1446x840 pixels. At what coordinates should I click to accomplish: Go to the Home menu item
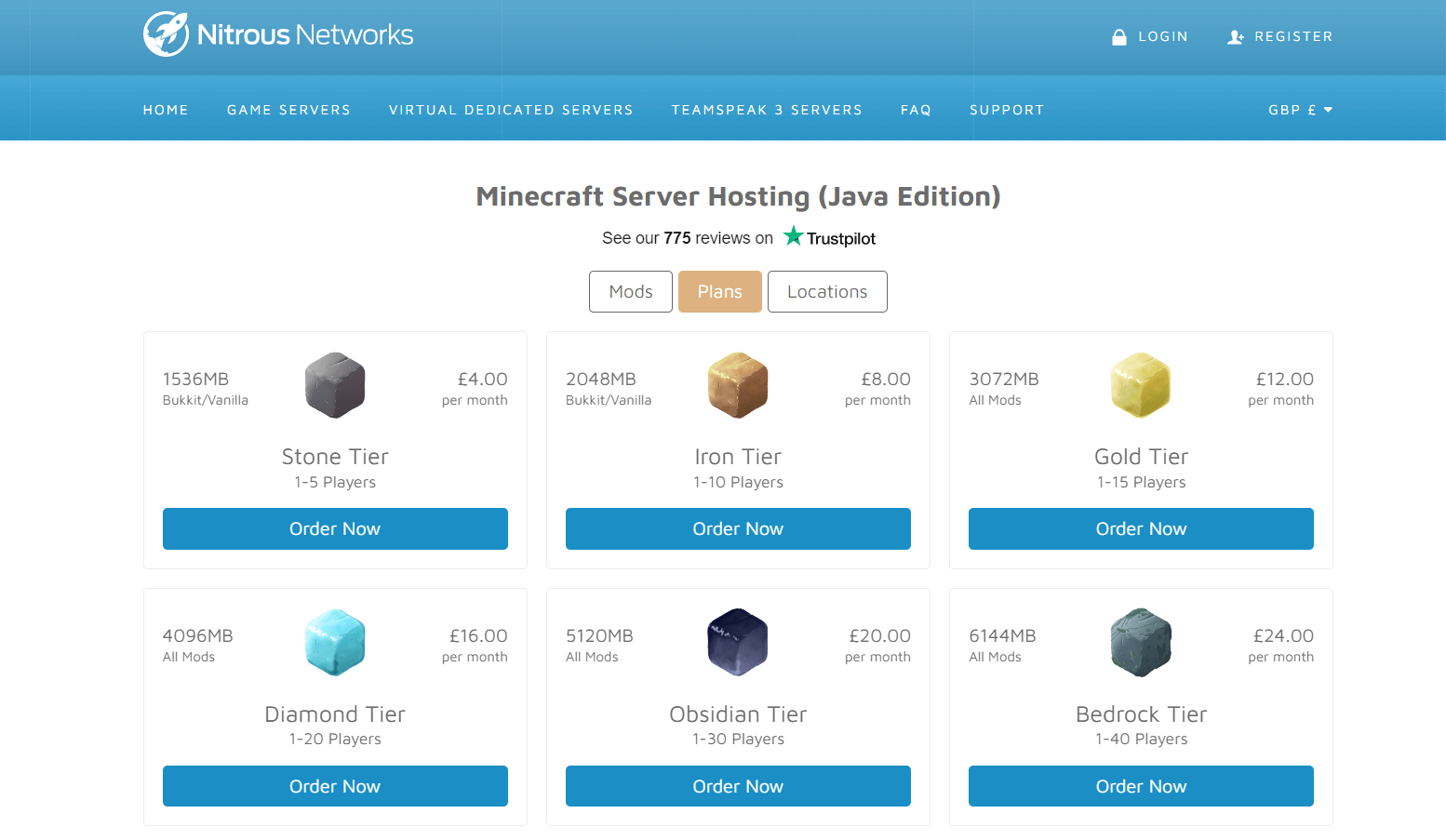pyautogui.click(x=166, y=110)
